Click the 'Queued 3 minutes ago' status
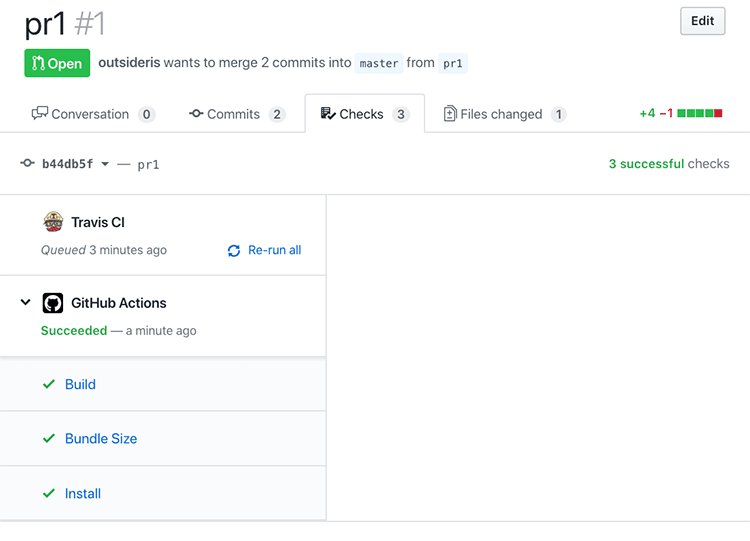Viewport: 750px width, 541px height. (104, 250)
